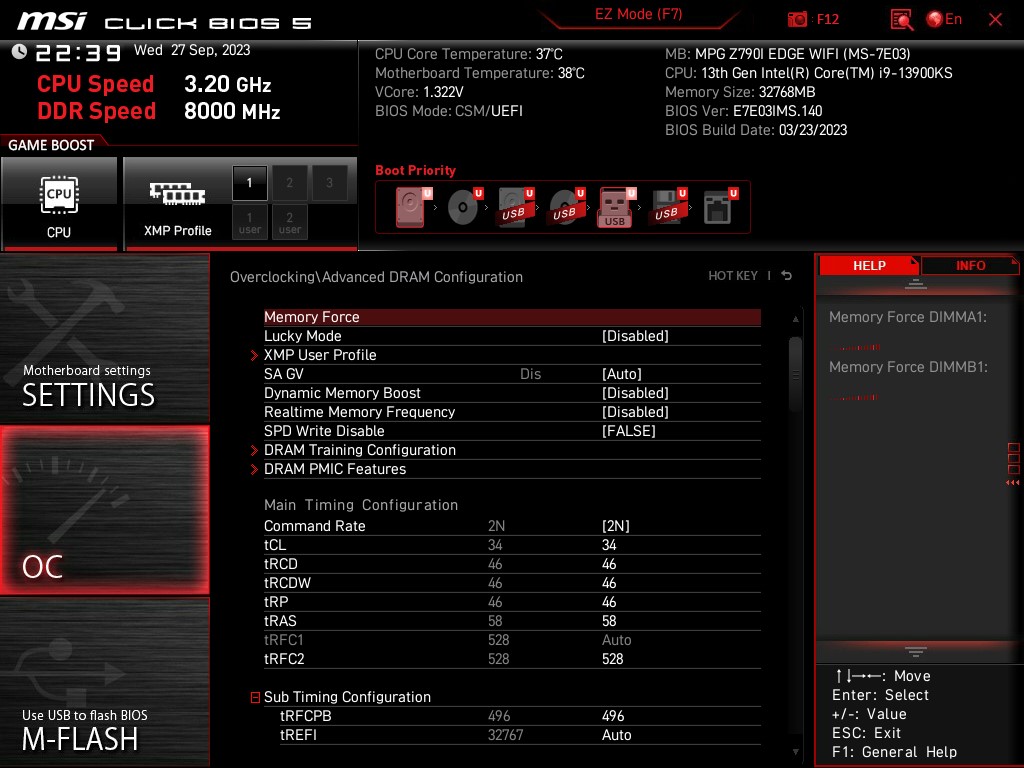Click the system clock icon
Image resolution: width=1024 pixels, height=768 pixels.
coord(19,52)
